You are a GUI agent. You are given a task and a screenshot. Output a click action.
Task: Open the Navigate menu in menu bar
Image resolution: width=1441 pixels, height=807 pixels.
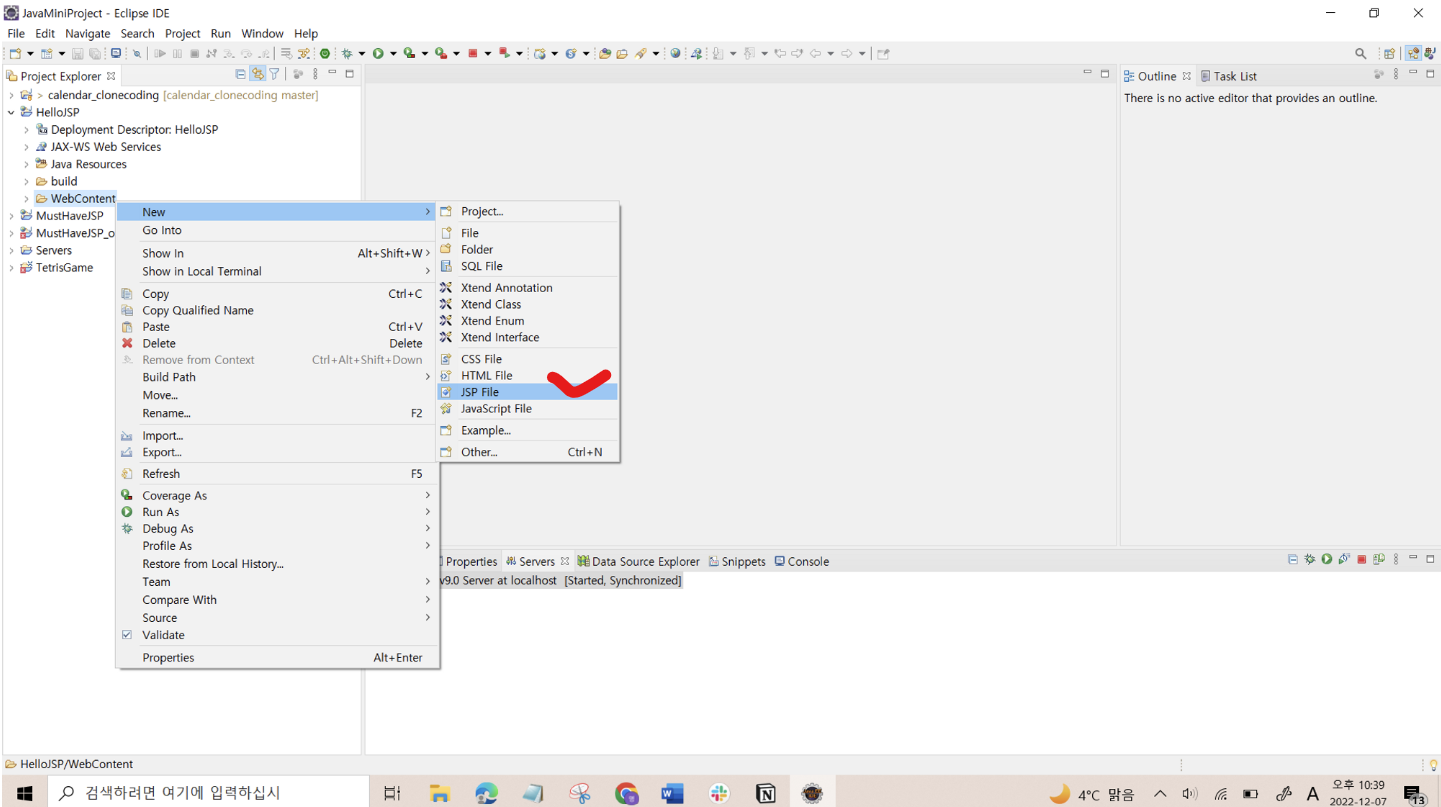pos(87,33)
